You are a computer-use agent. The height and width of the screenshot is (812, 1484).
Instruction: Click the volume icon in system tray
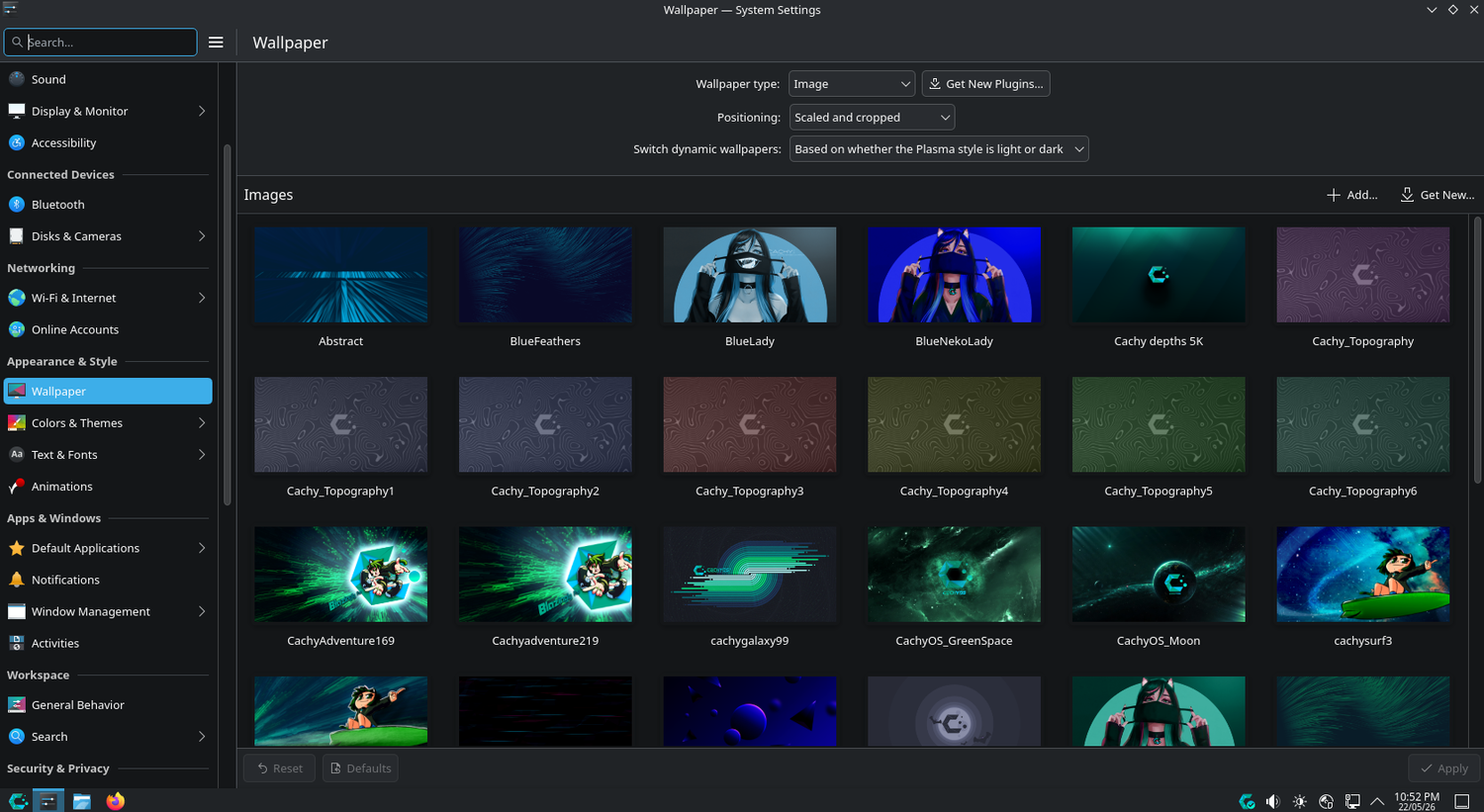pyautogui.click(x=1273, y=801)
